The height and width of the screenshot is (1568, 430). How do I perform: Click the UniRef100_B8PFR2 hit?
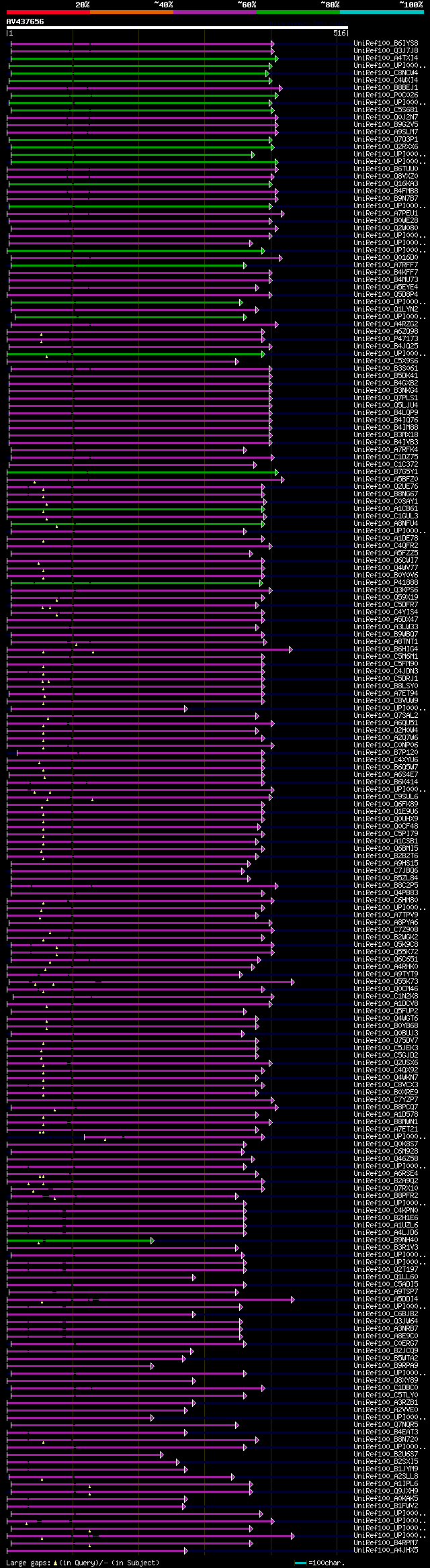386,1195
